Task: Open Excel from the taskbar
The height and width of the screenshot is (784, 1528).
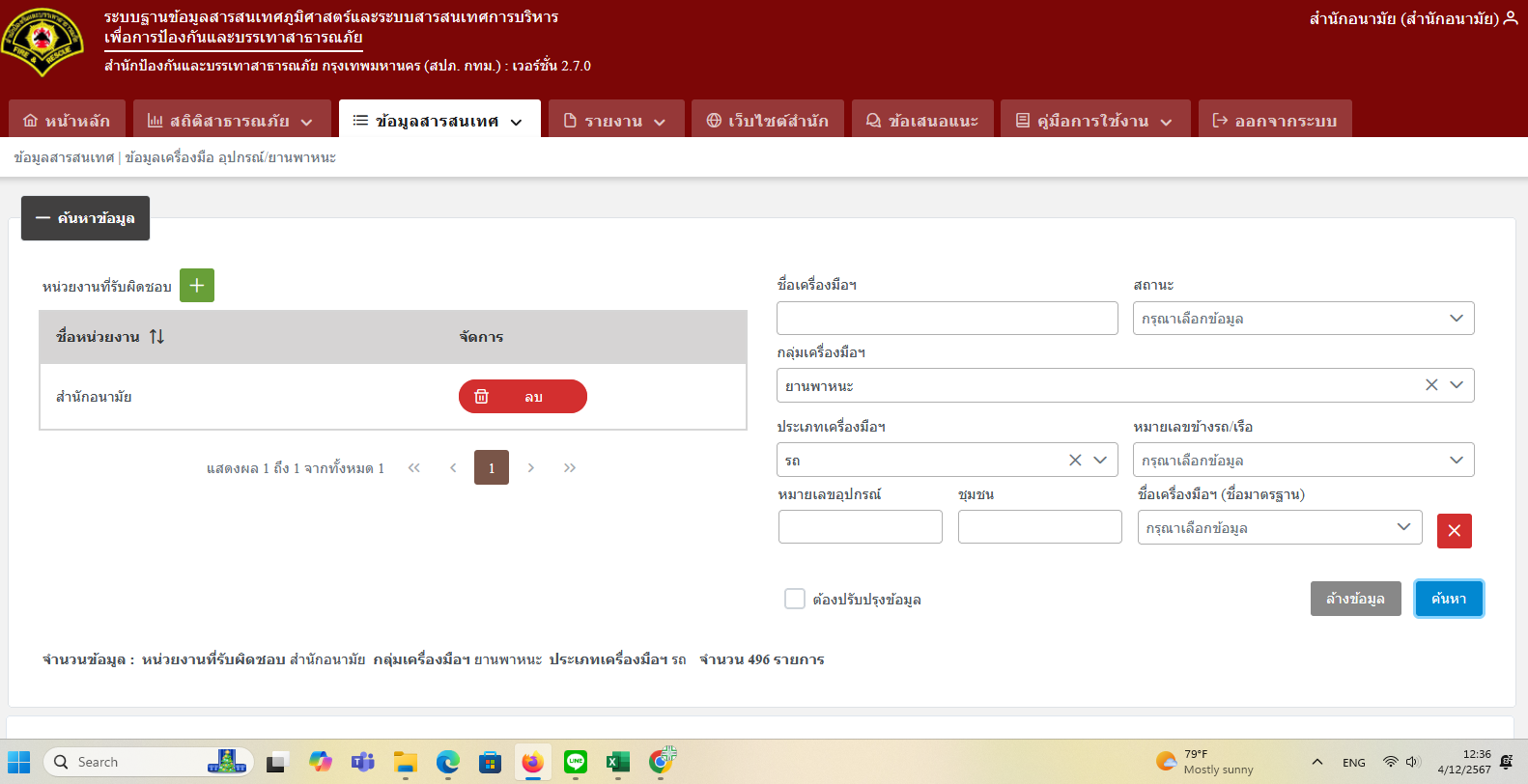Action: (617, 762)
